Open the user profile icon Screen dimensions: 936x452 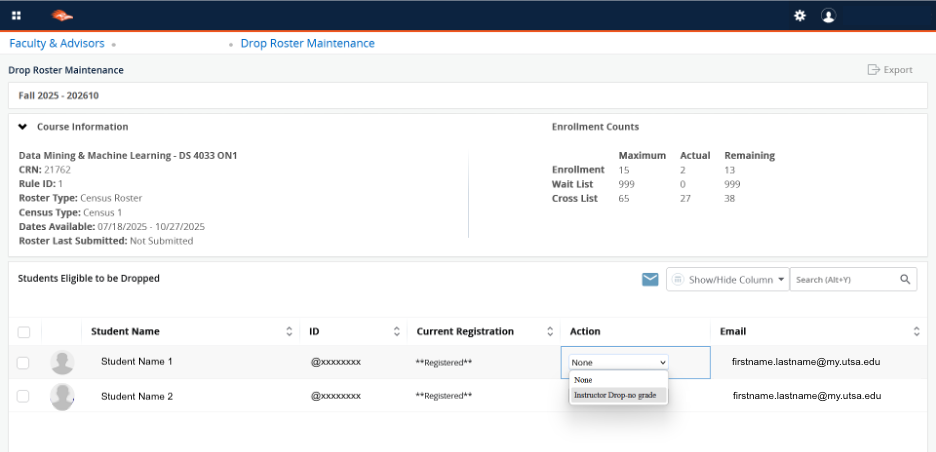pyautogui.click(x=828, y=16)
